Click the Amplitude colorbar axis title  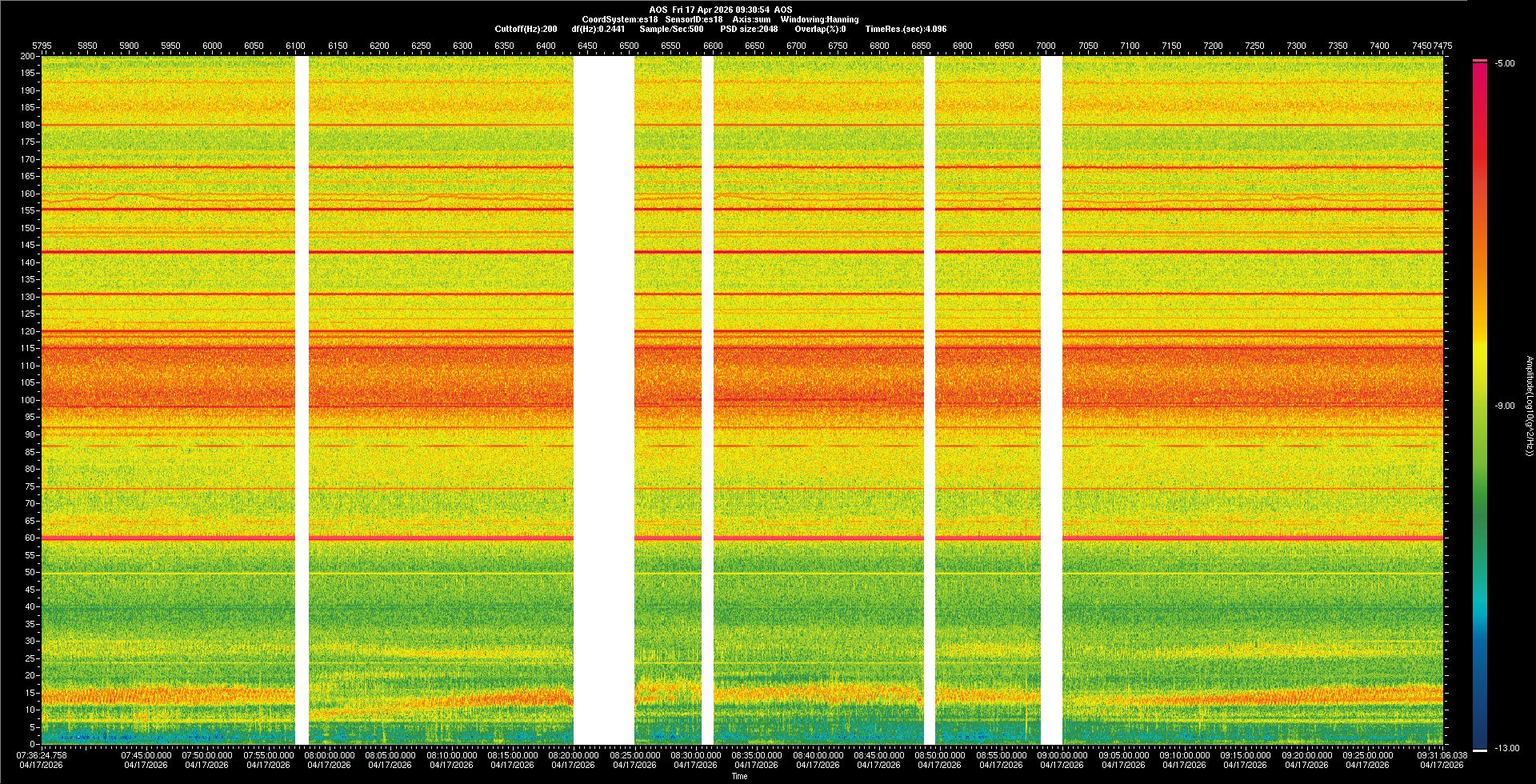(x=1529, y=406)
